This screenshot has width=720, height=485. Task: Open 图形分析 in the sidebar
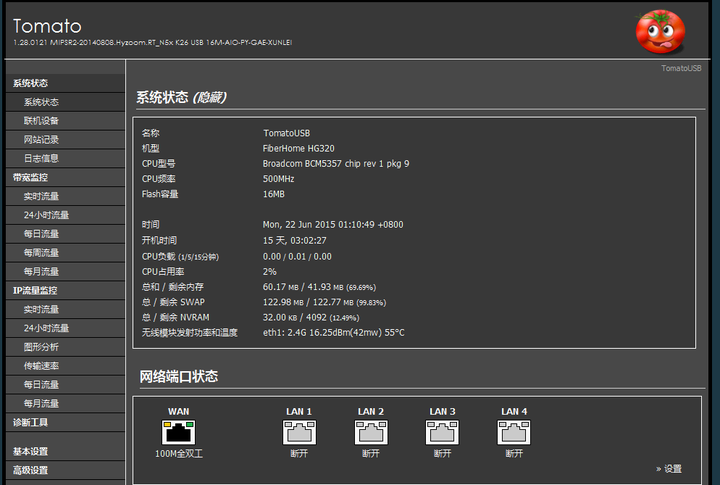coord(65,347)
